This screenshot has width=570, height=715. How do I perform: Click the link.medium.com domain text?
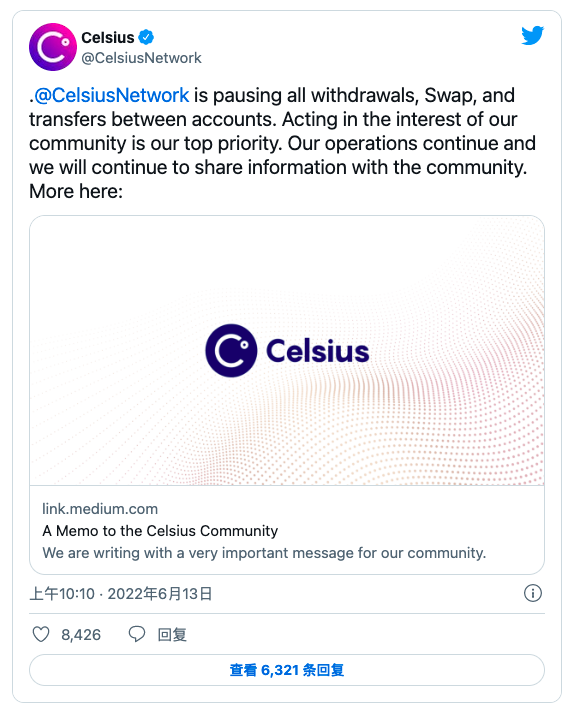(100, 509)
